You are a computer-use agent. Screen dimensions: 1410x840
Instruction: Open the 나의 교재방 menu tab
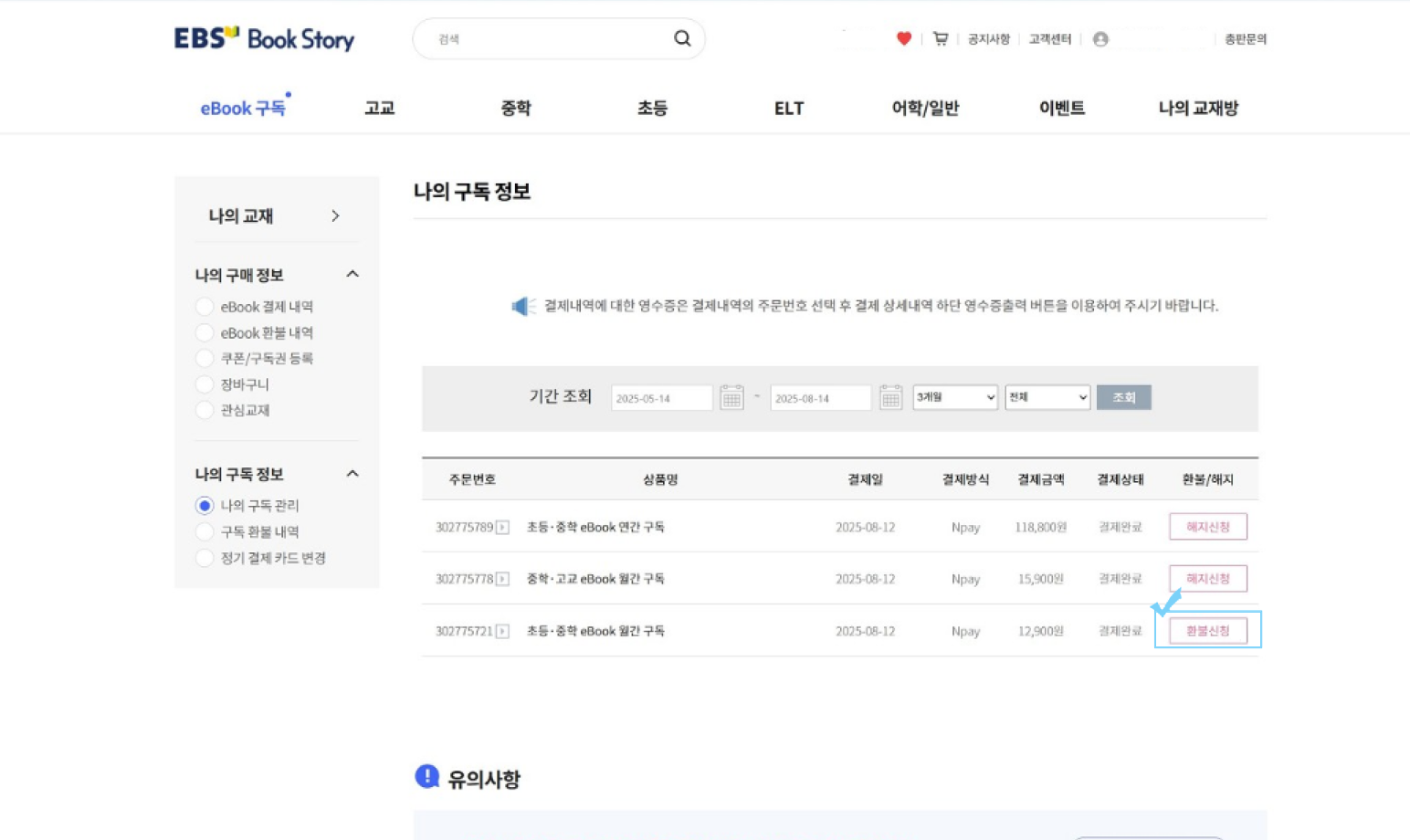pos(1198,108)
